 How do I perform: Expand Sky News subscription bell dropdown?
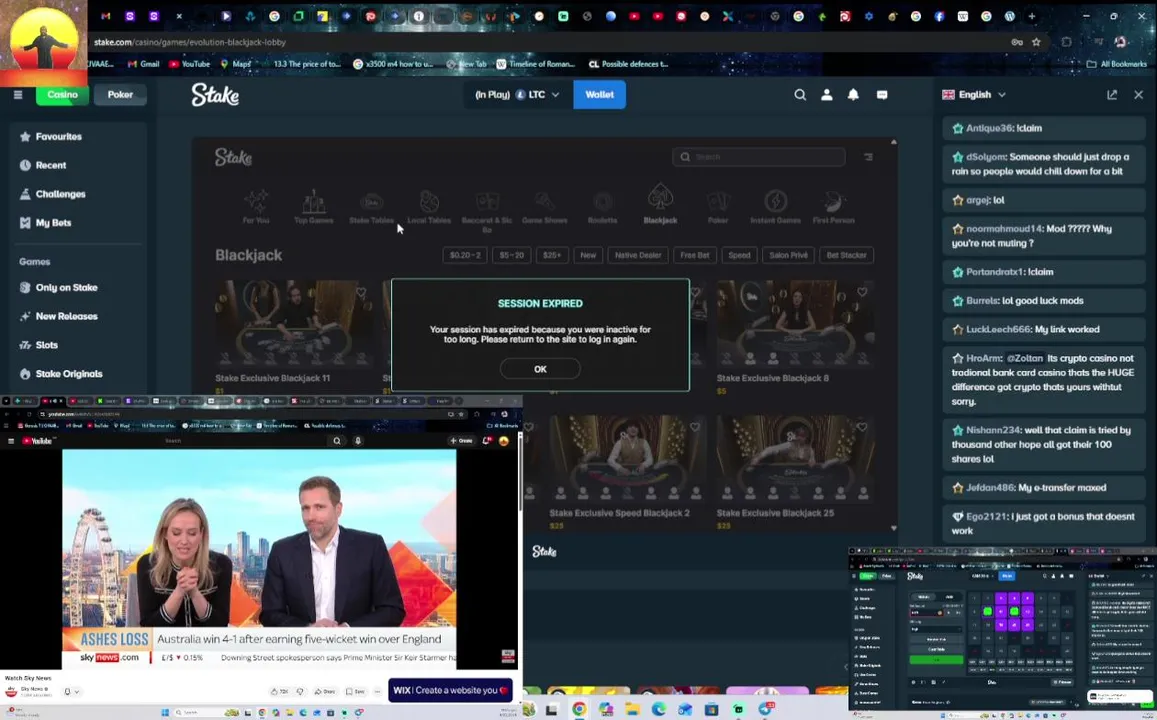tap(72, 691)
